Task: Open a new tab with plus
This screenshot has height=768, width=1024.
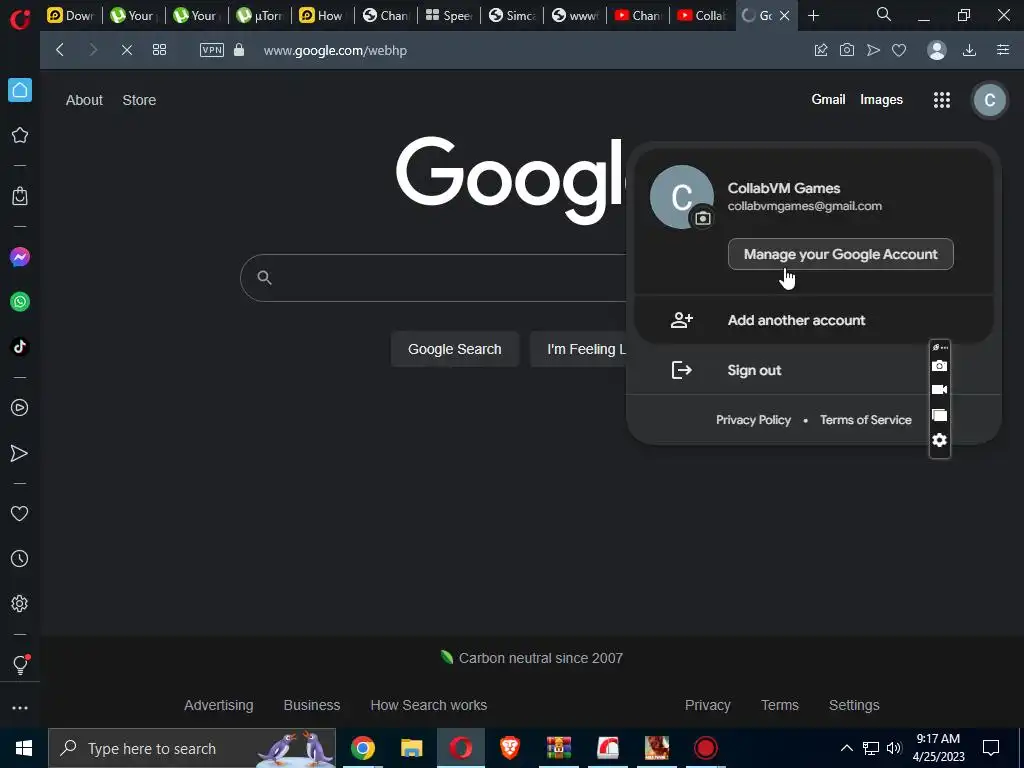Action: coord(814,16)
